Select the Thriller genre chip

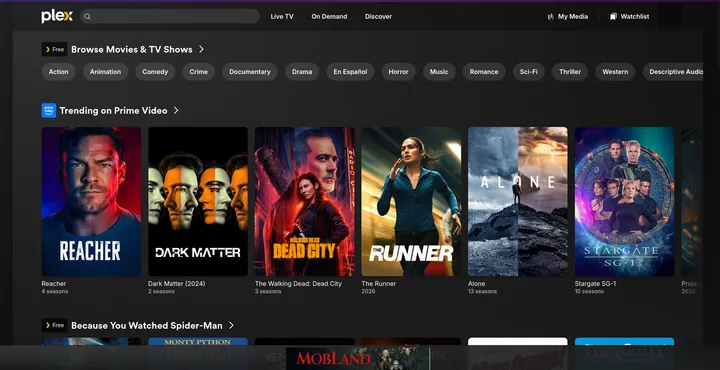[x=570, y=72]
